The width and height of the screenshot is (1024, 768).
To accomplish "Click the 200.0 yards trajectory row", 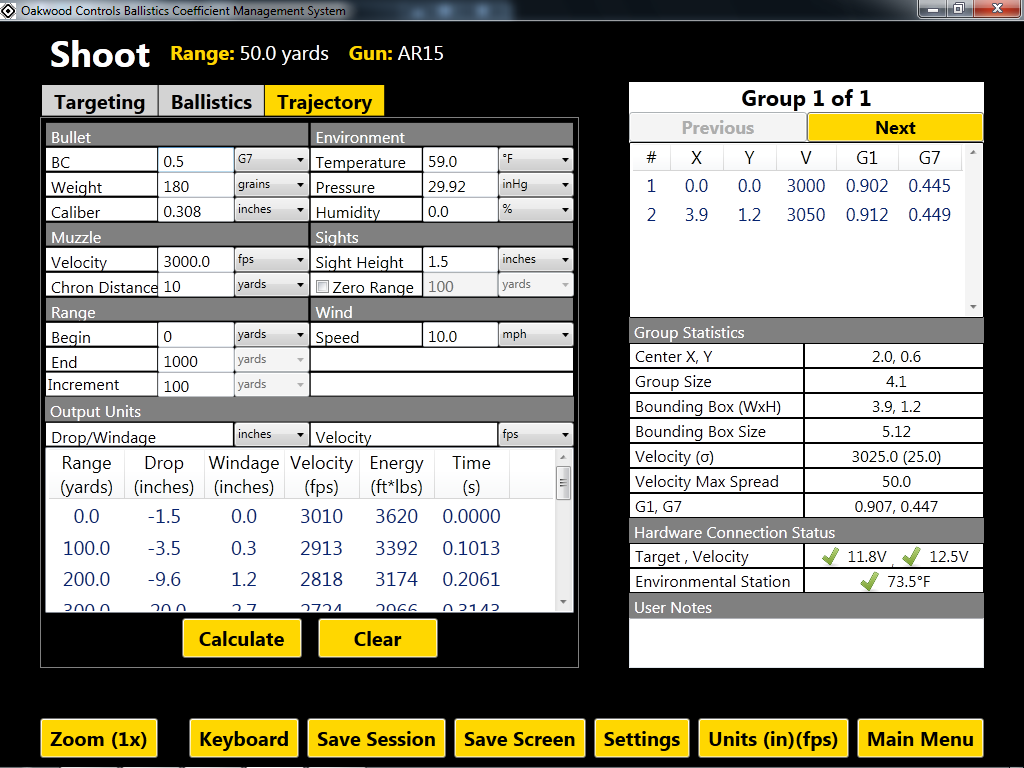I will [300, 579].
